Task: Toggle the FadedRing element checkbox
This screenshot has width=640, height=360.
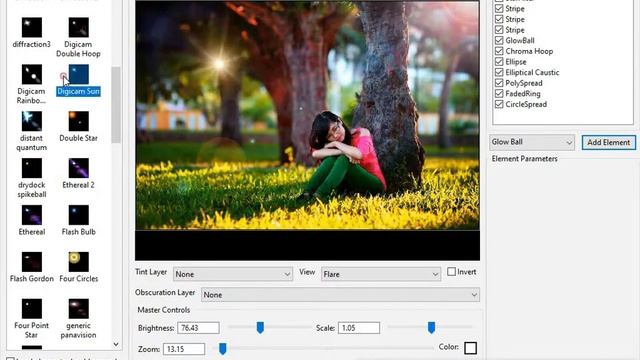Action: click(499, 93)
